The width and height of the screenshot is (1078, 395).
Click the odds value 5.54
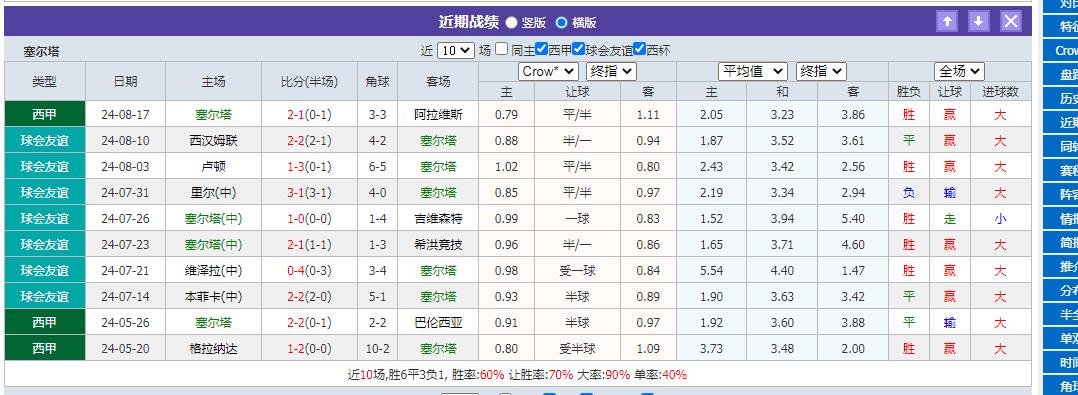point(712,271)
